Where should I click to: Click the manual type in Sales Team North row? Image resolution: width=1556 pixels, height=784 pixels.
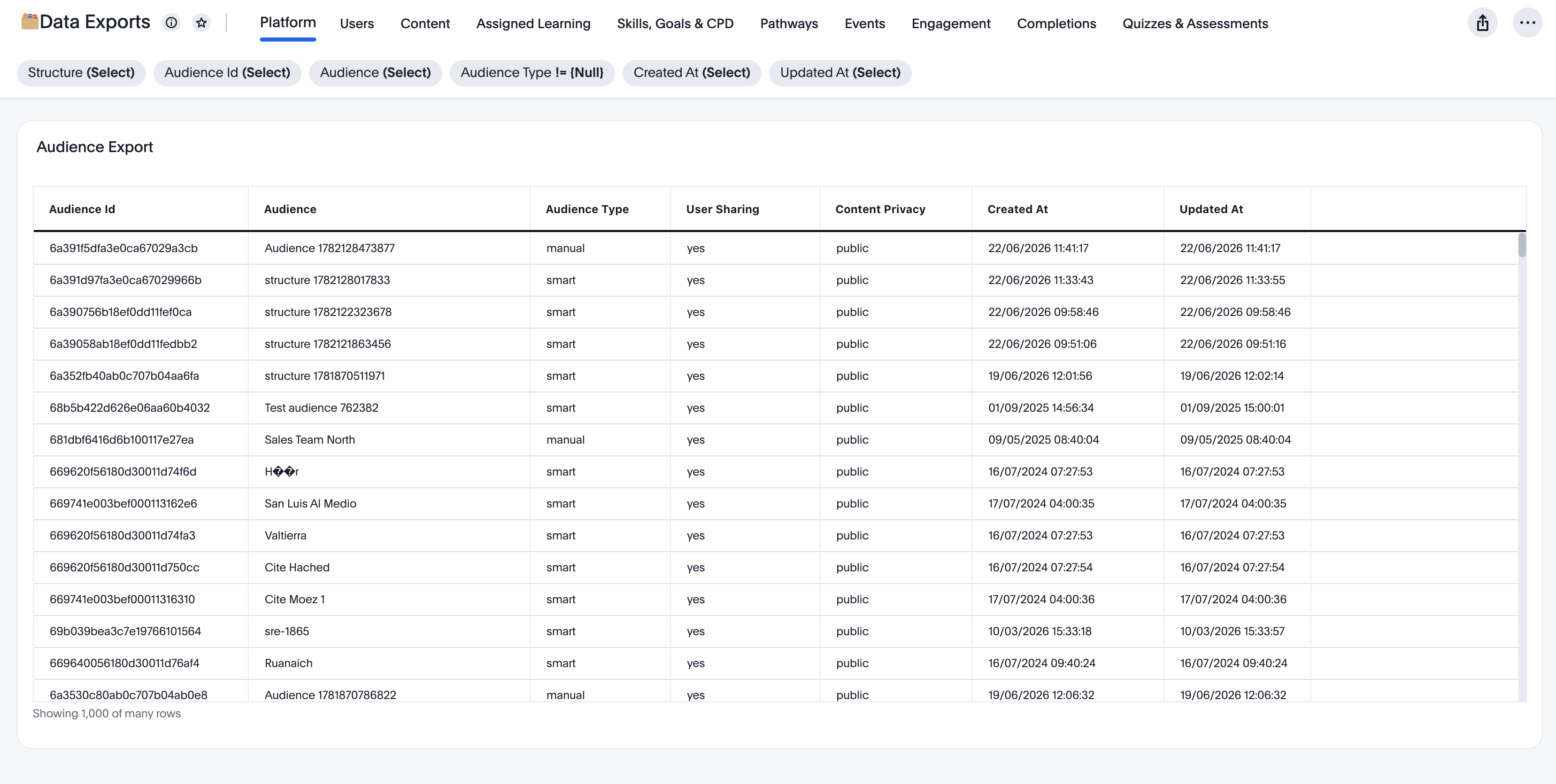tap(565, 440)
